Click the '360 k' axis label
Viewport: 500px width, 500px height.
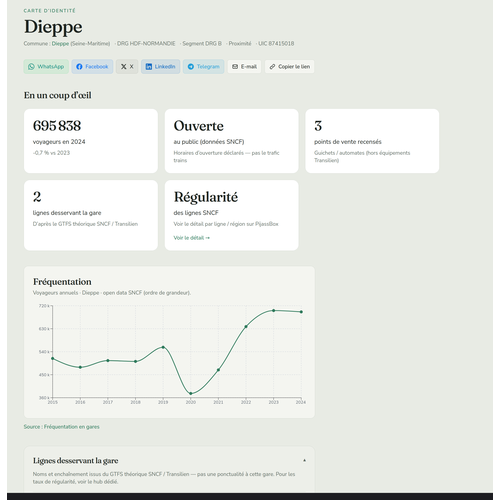point(44,398)
